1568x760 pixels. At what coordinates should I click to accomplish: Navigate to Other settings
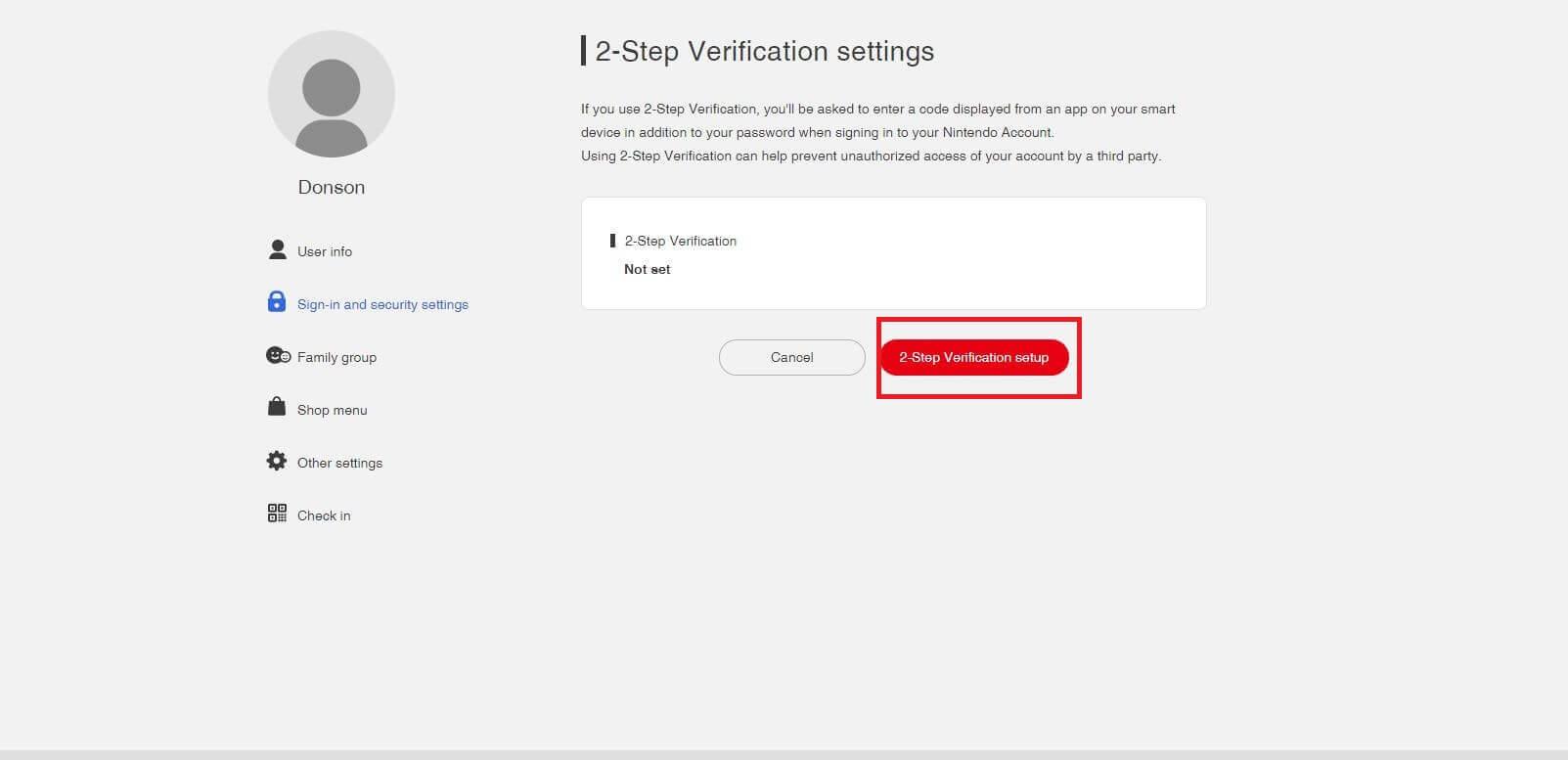click(339, 463)
